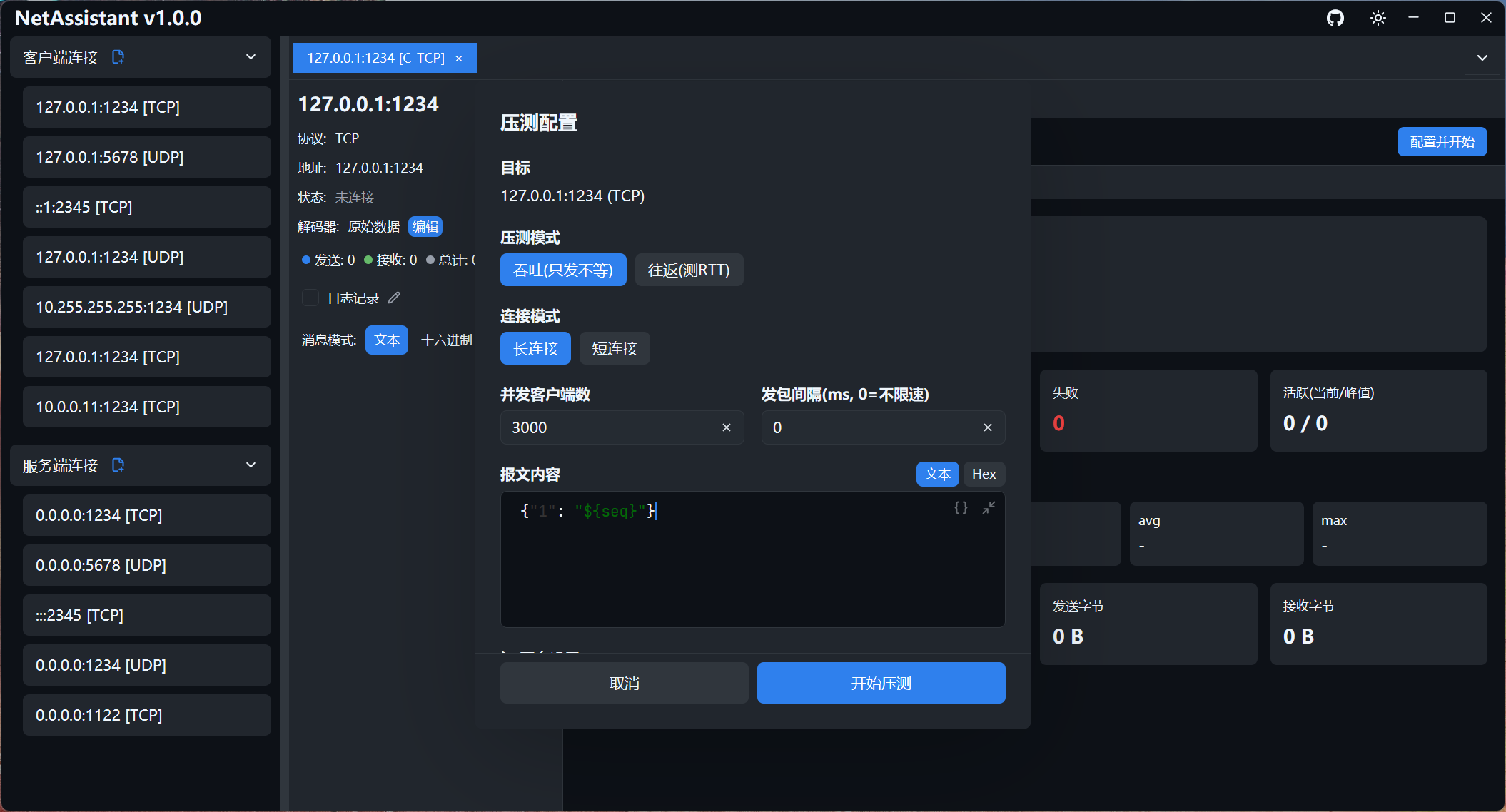Set message mode to 文本

(387, 340)
